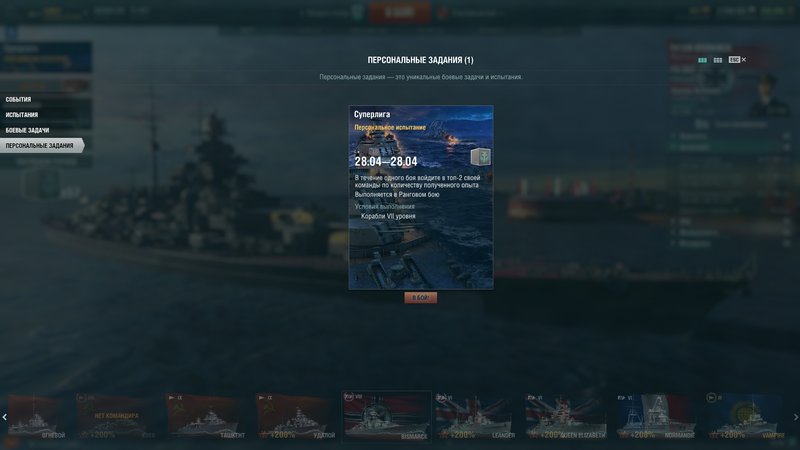Select the Ташкент ship in carousel
This screenshot has height=450, width=800.
(206, 416)
